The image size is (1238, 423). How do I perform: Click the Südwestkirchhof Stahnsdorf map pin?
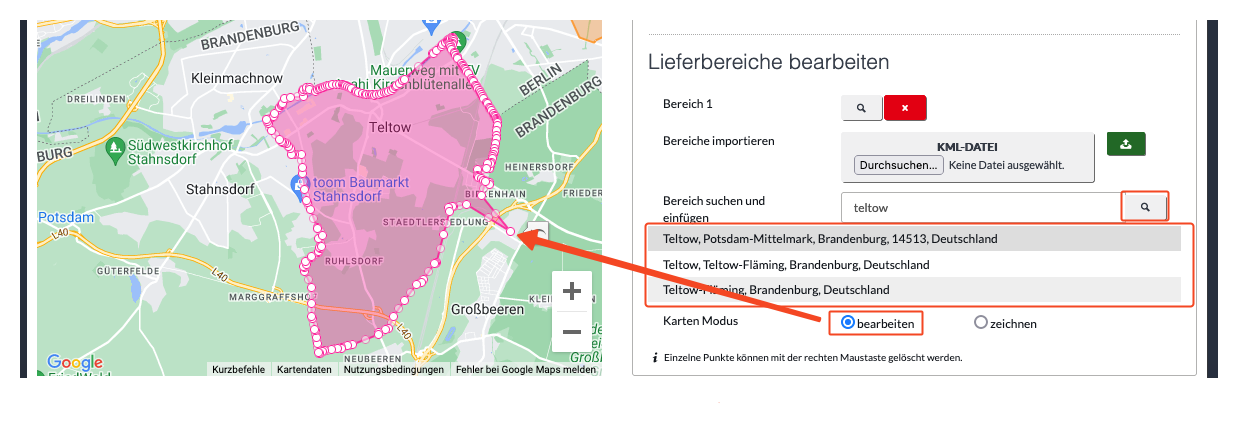coord(114,149)
